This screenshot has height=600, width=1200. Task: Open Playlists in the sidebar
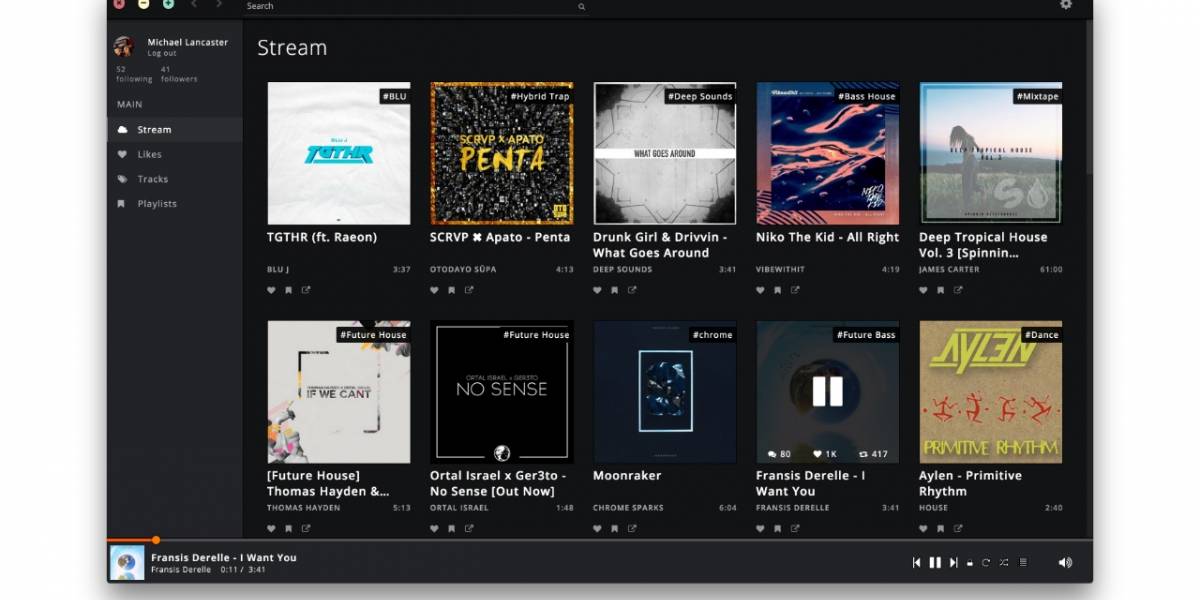tap(175, 203)
